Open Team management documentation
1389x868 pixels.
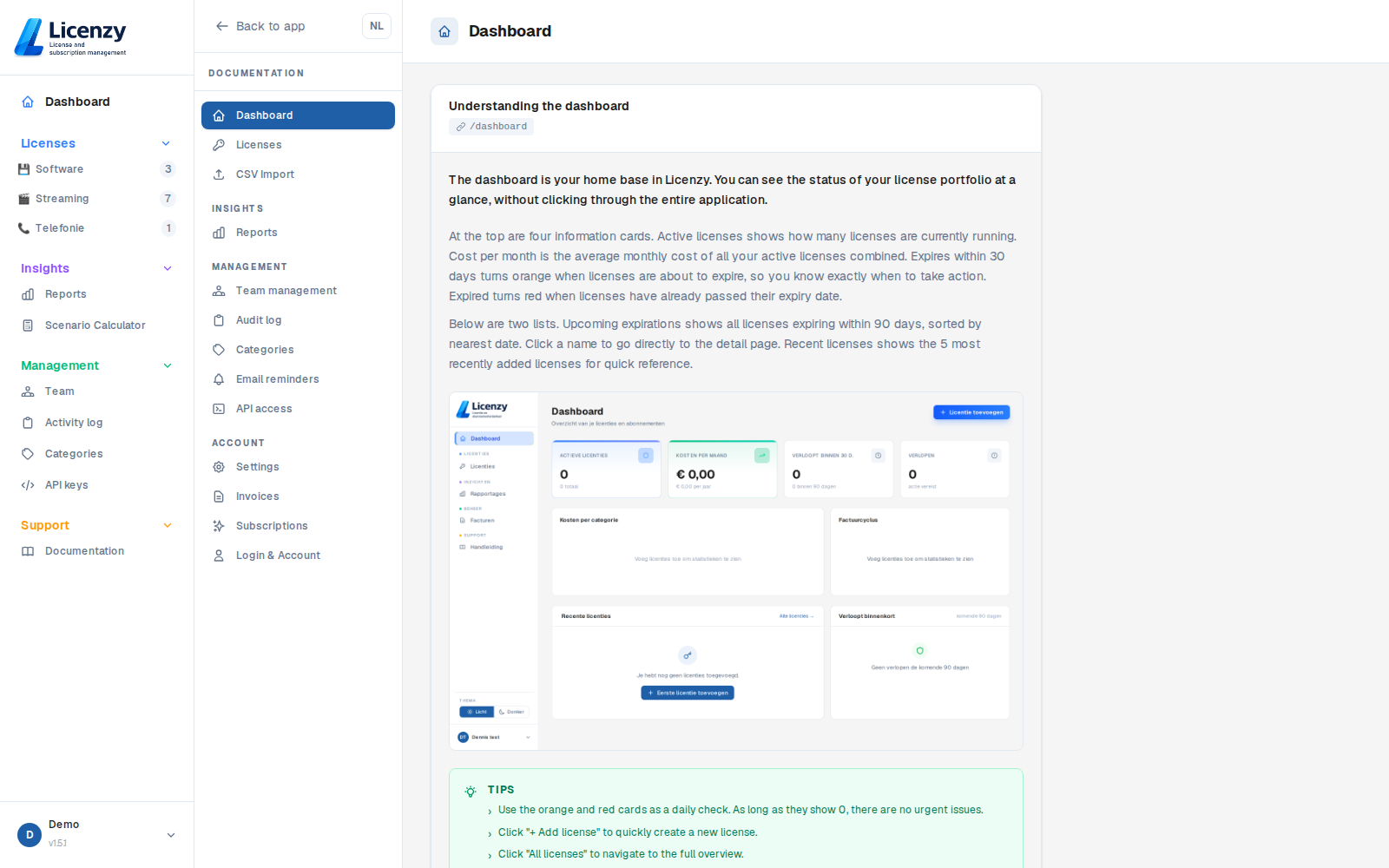click(298, 291)
